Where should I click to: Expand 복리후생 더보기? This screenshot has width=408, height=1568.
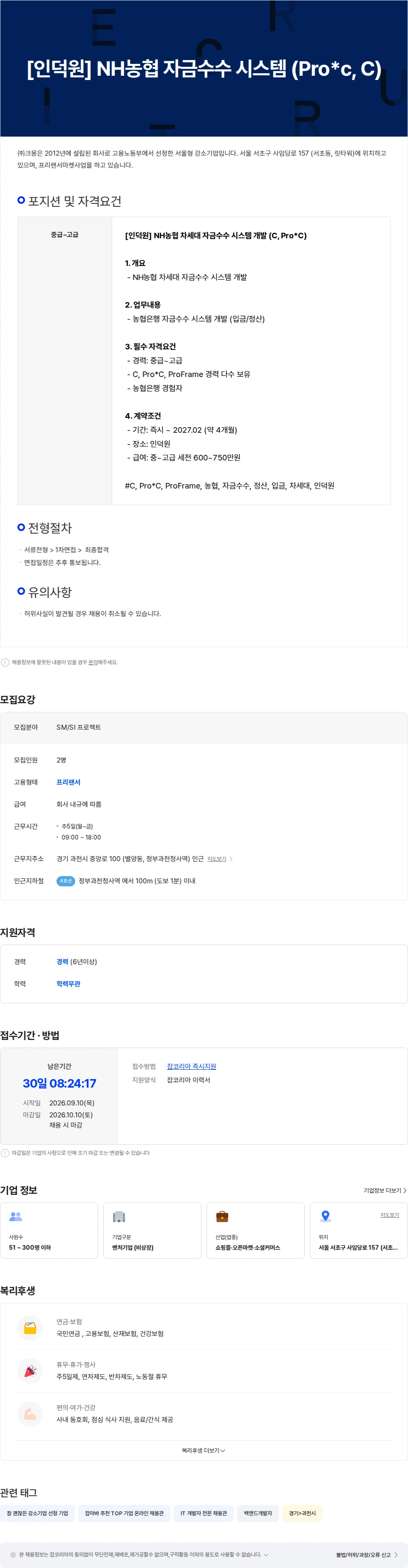click(204, 1451)
